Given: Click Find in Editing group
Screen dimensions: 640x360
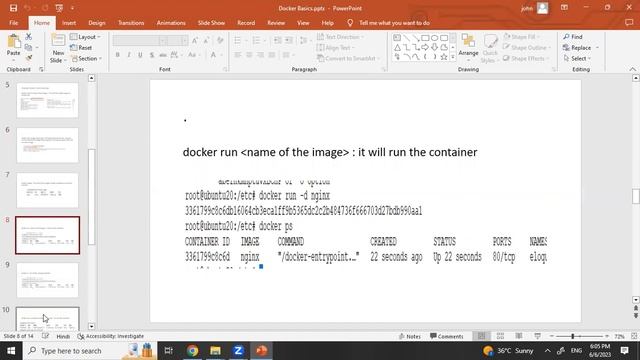Looking at the screenshot, I should click(573, 37).
